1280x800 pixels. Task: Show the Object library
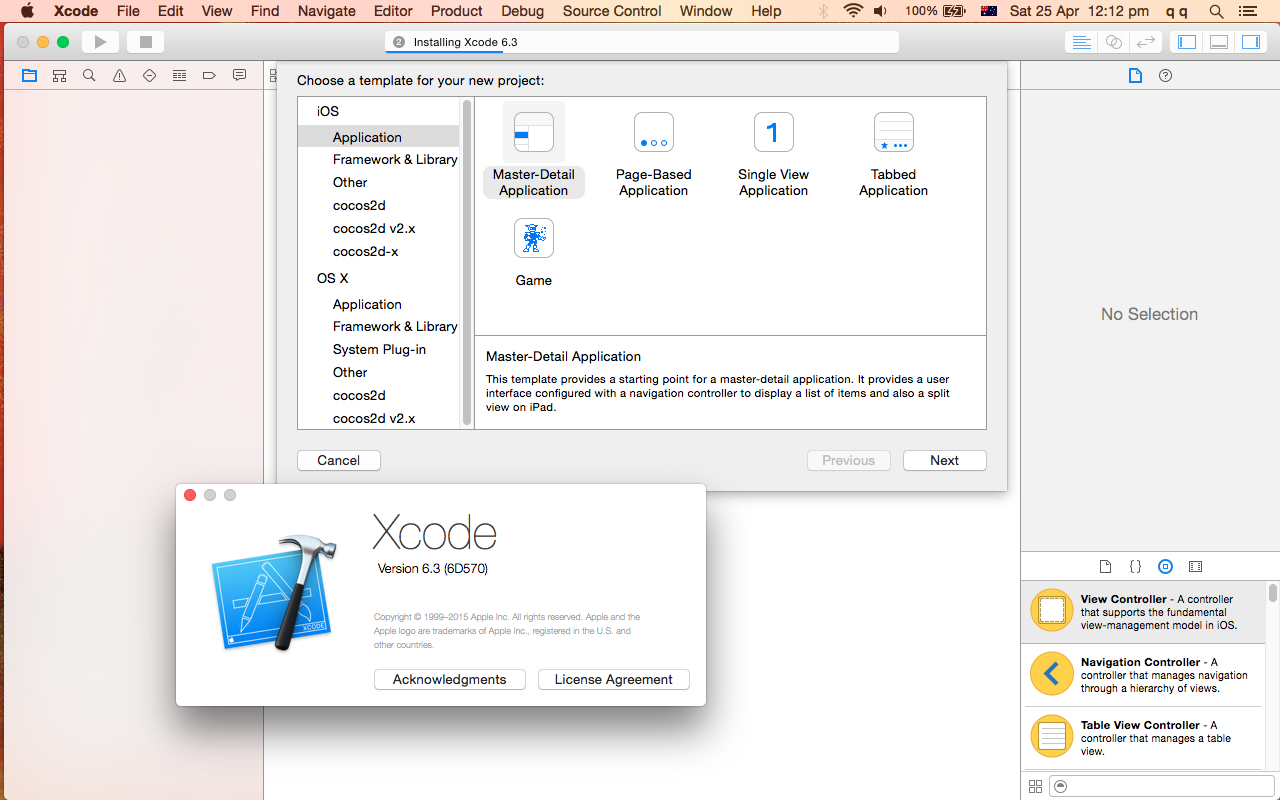tap(1165, 566)
